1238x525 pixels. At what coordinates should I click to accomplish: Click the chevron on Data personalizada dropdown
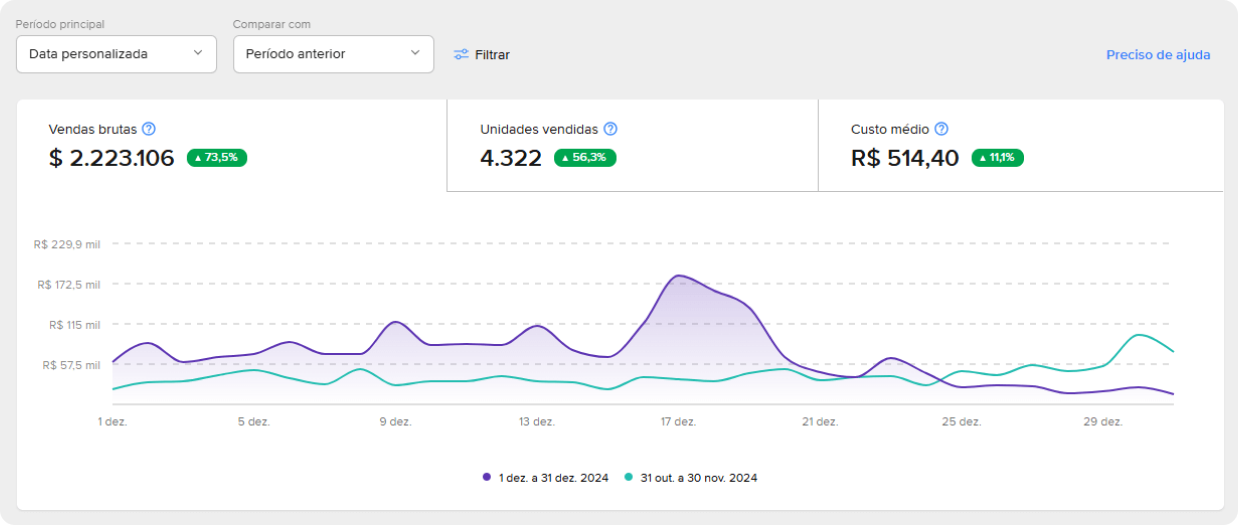coord(198,53)
